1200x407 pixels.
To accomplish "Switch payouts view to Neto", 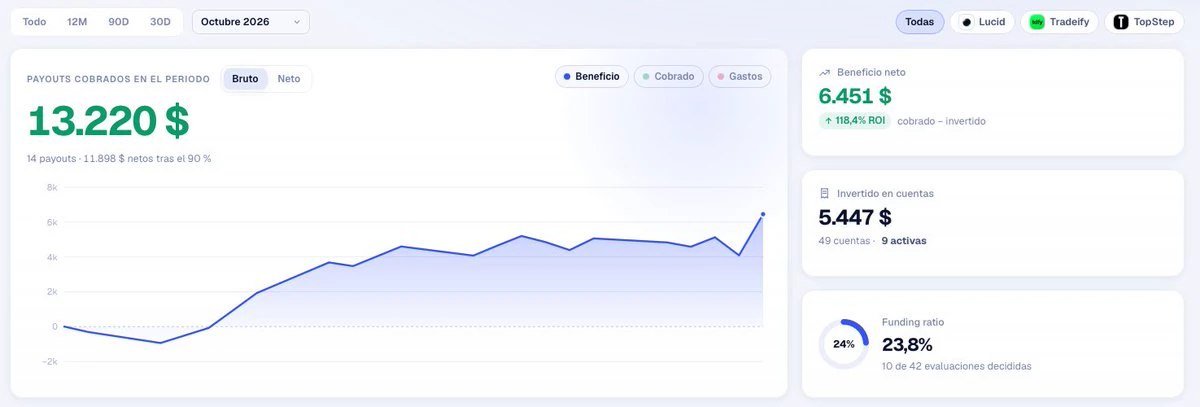I will coord(289,78).
